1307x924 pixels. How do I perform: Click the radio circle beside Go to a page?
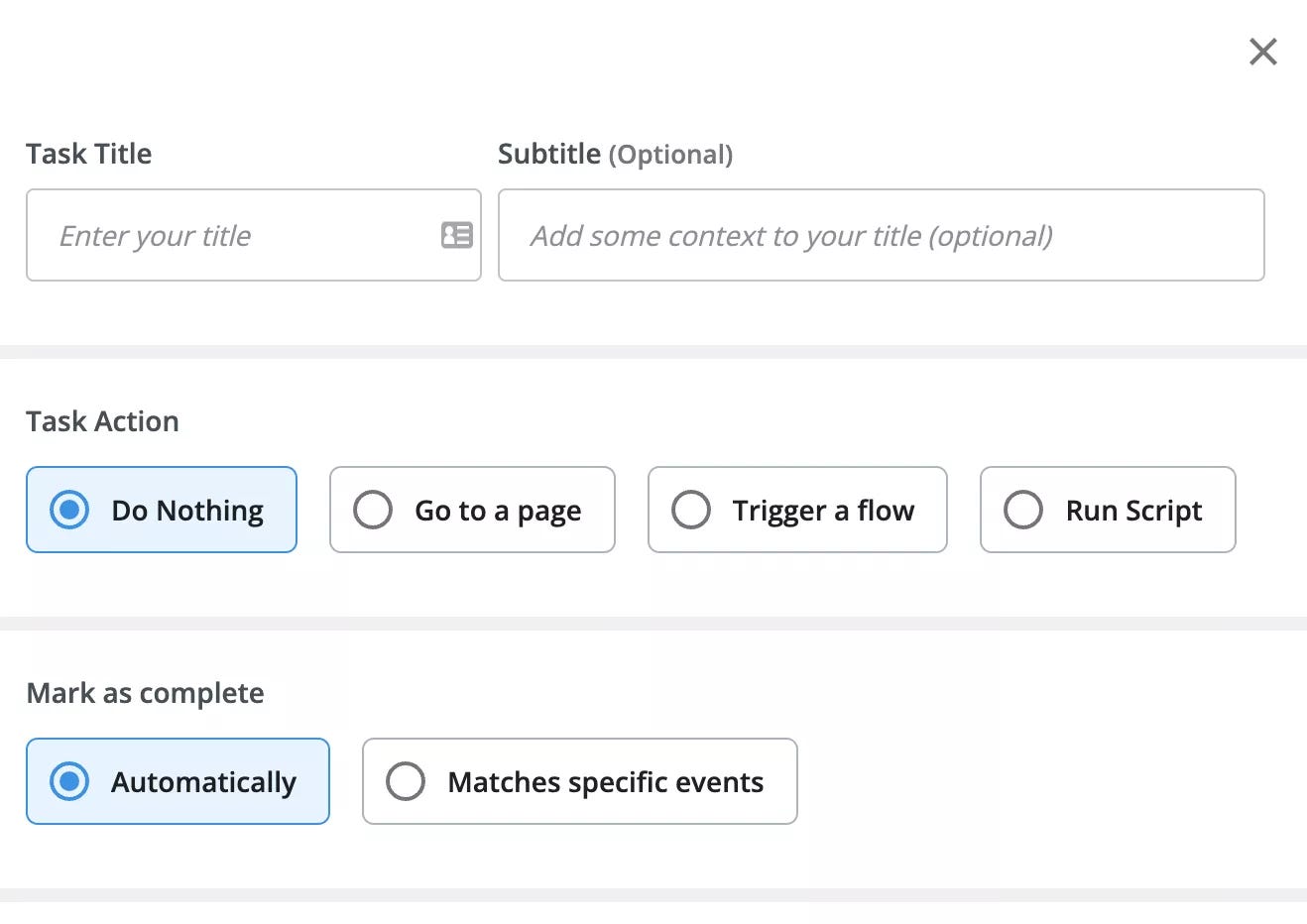click(373, 510)
